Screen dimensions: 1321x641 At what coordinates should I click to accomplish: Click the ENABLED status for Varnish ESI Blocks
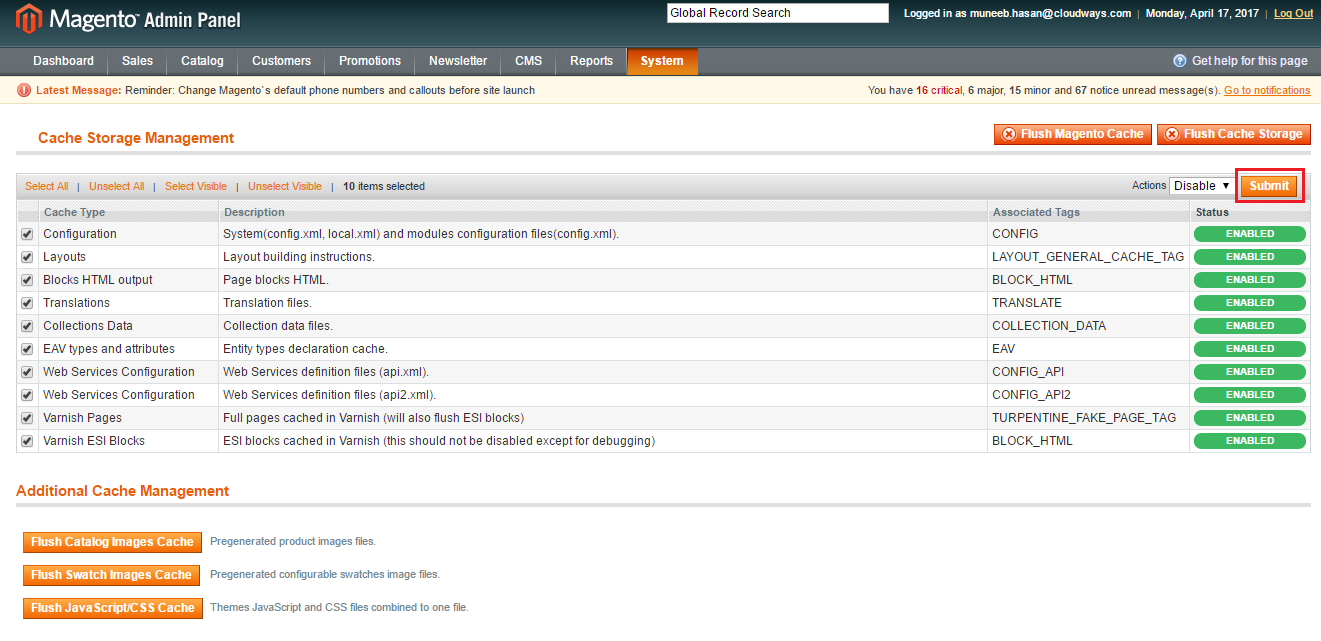(1250, 441)
